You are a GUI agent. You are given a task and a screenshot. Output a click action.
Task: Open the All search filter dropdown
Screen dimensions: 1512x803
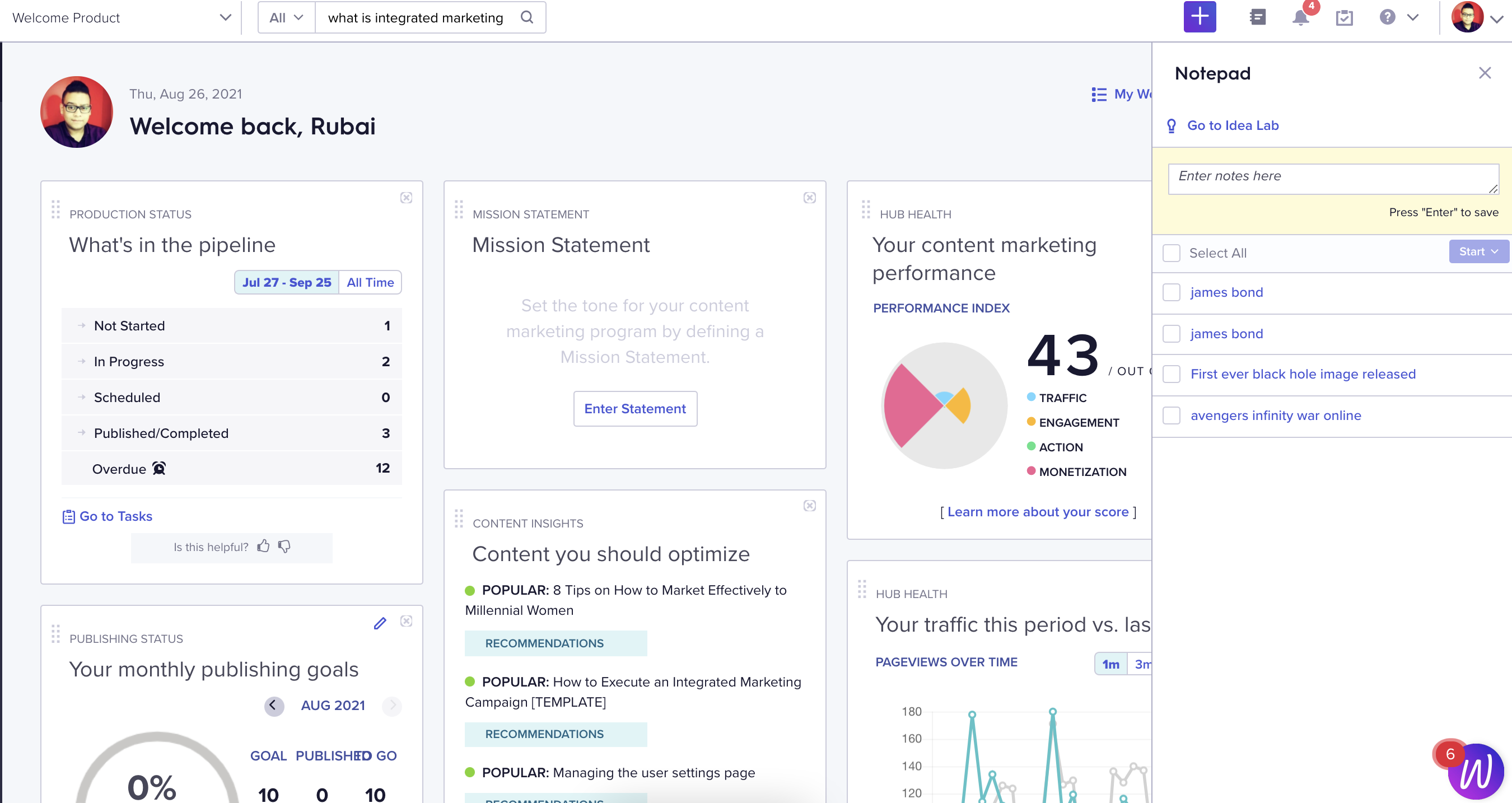pos(286,17)
